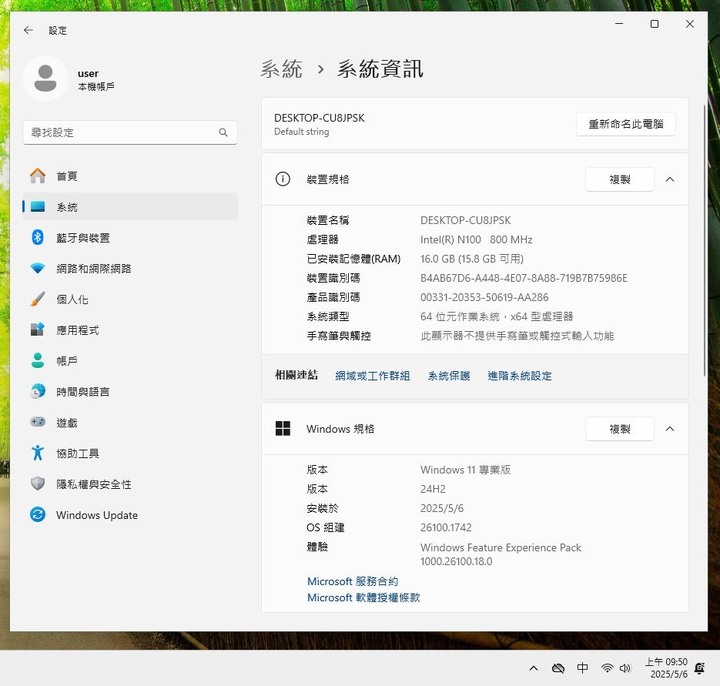The width and height of the screenshot is (720, 686).
Task: Click the install date value 2025/5/6
Action: (x=442, y=508)
